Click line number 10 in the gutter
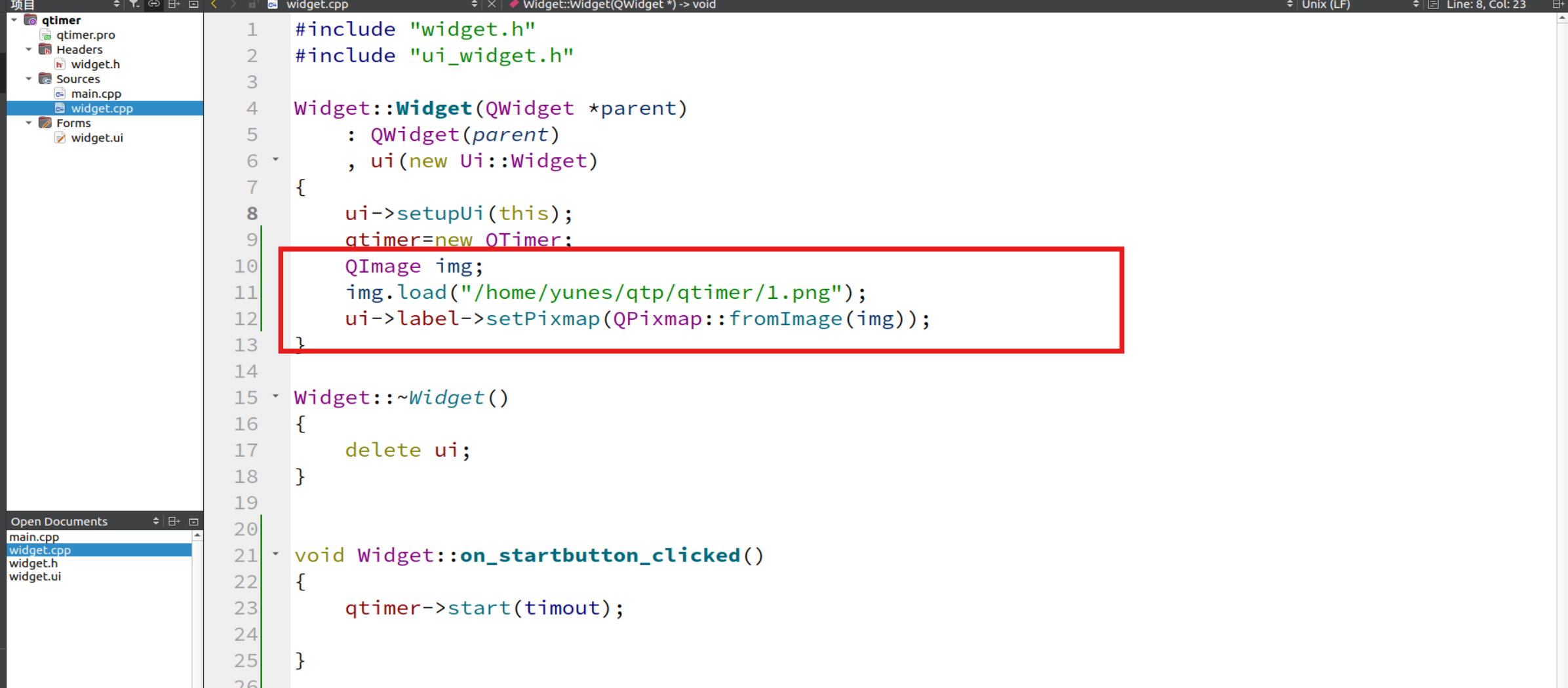The image size is (1568, 688). [246, 266]
